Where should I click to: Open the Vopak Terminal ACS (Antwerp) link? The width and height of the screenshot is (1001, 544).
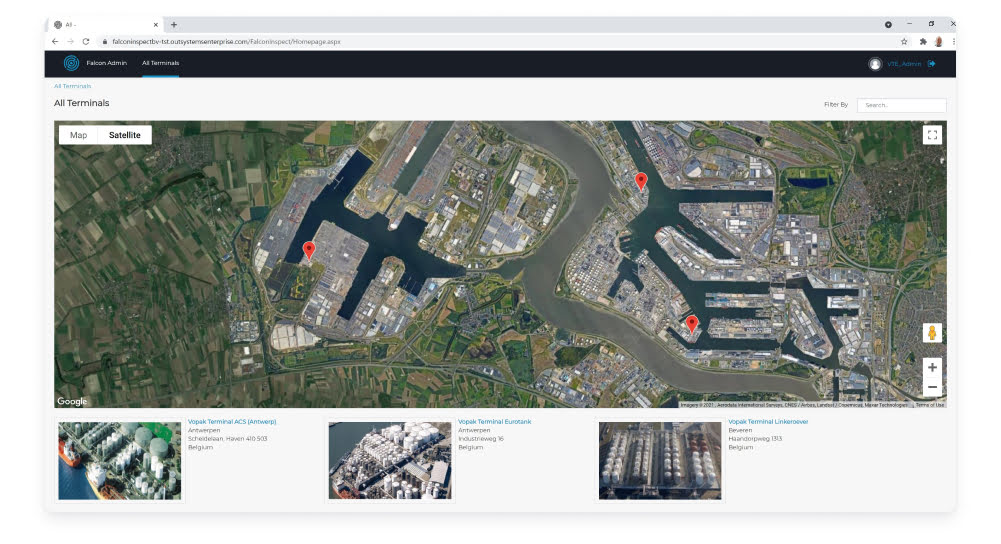click(232, 421)
